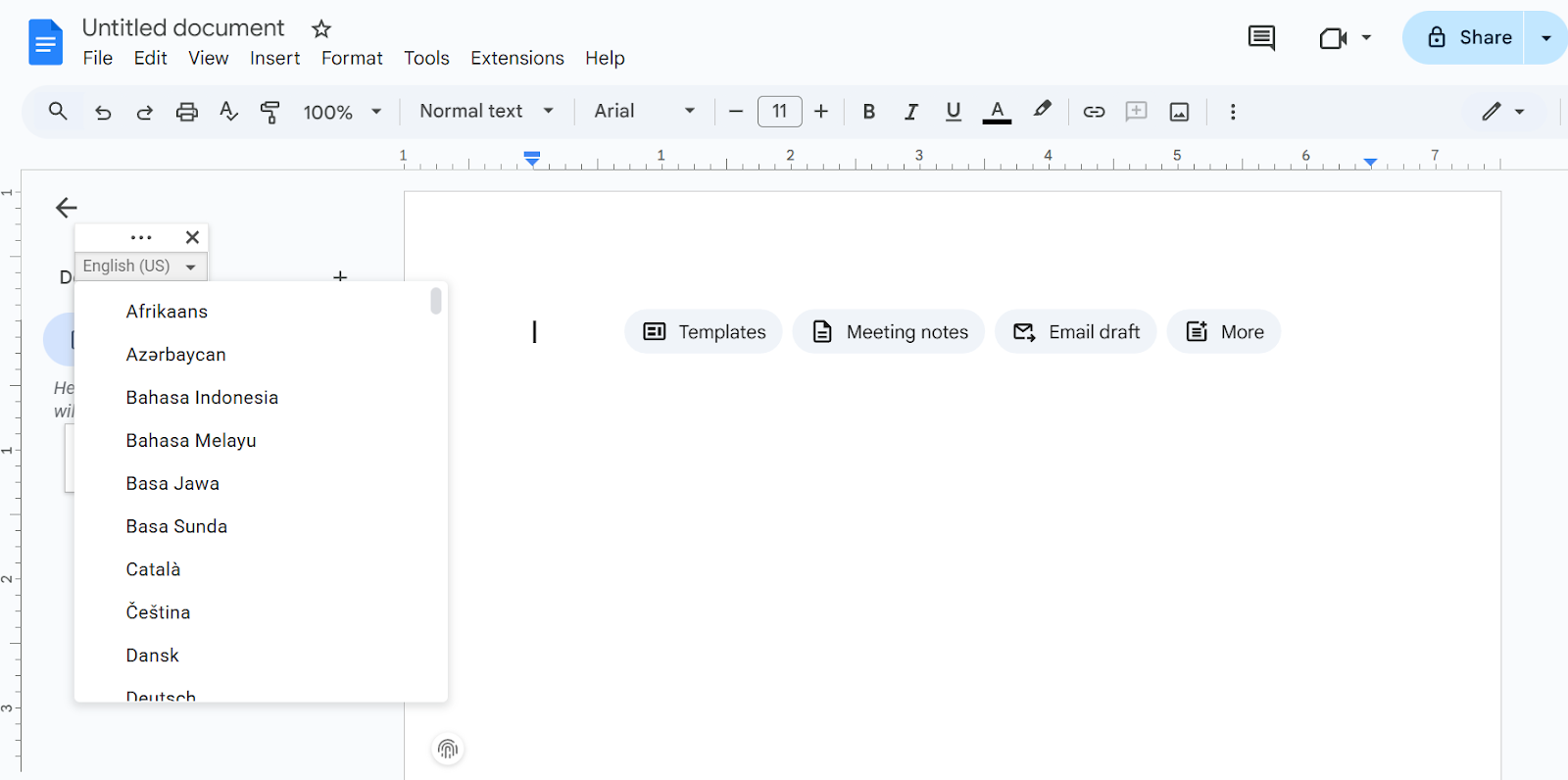The image size is (1568, 780).
Task: Open the Insert menu
Action: 274,58
